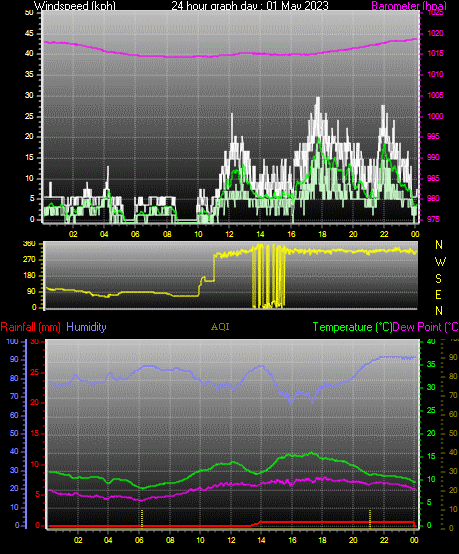Click the red "25" rainfall axis value
Image resolution: width=459 pixels, height=554 pixels.
35,373
